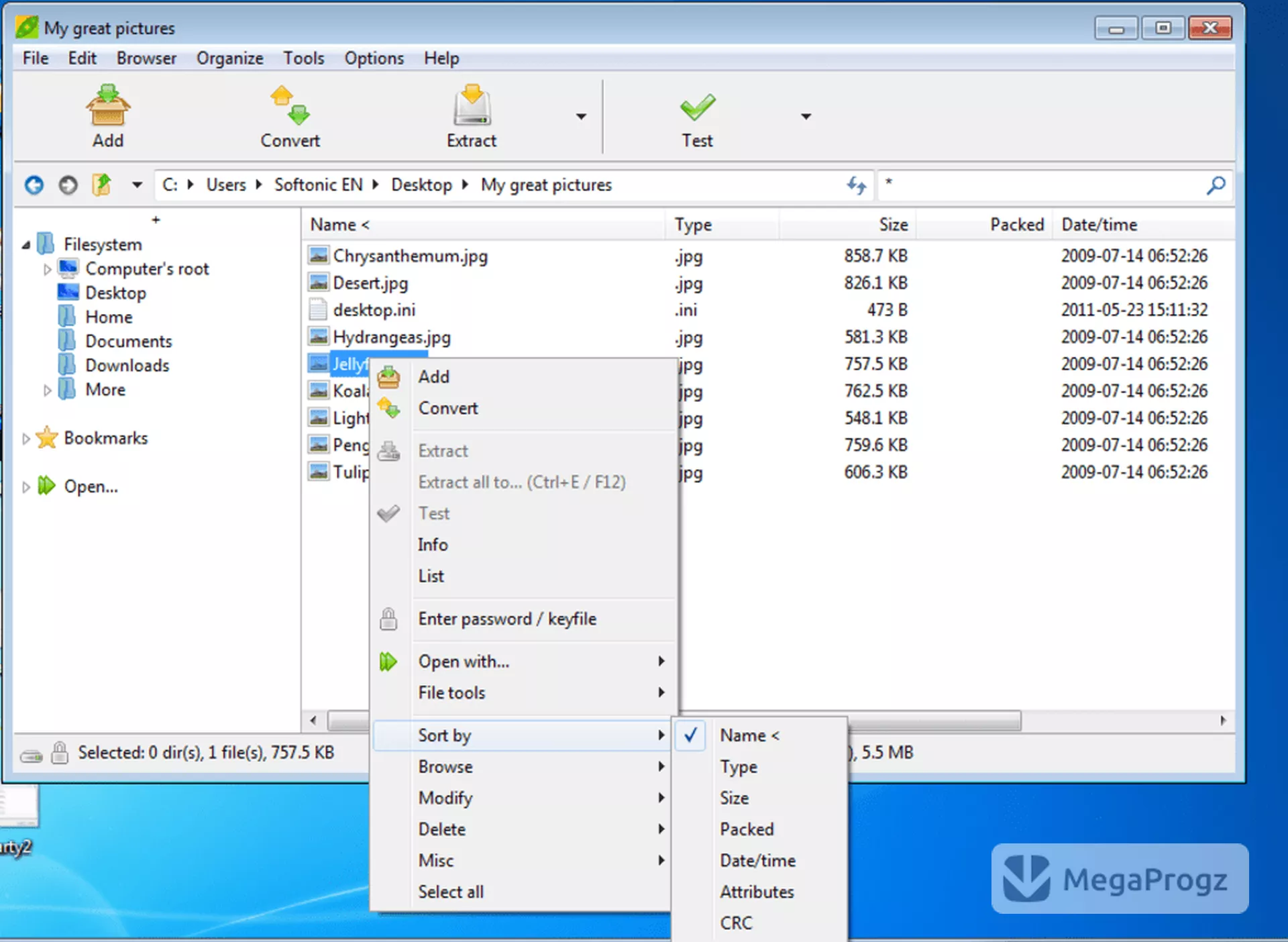Viewport: 1288px width, 942px height.
Task: Expand the More tree node
Action: point(47,390)
